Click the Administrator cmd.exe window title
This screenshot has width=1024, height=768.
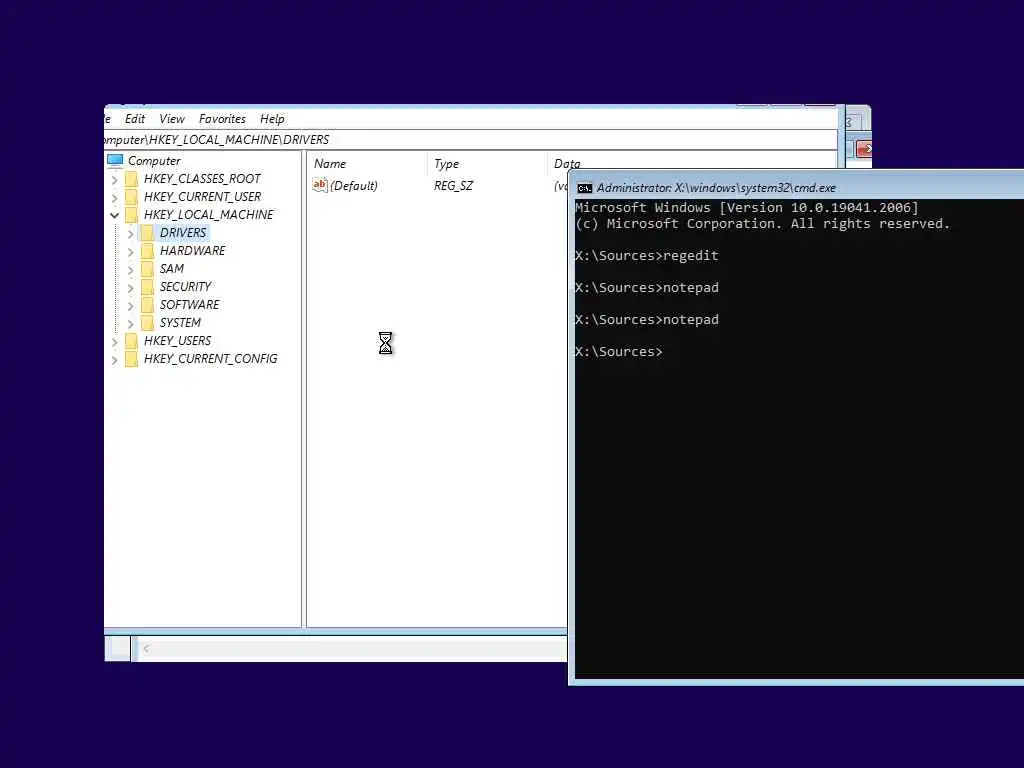point(716,188)
